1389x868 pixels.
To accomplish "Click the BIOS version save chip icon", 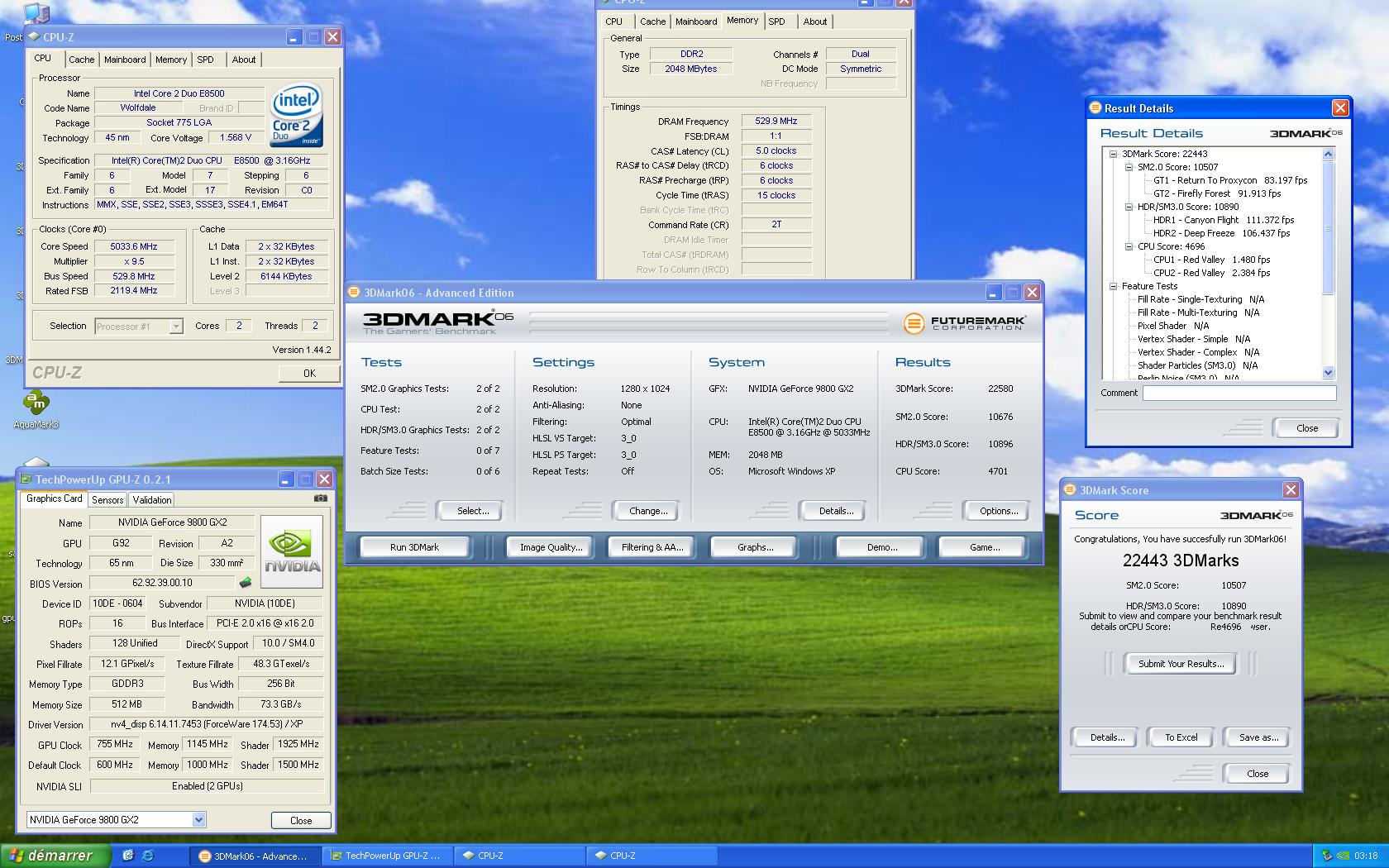I will (245, 583).
